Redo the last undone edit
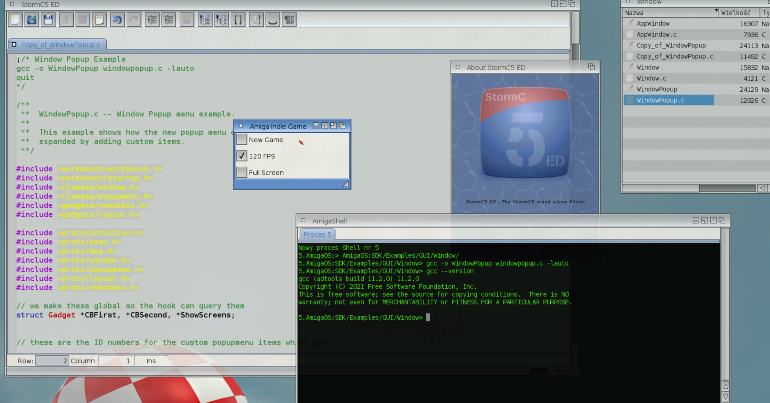This screenshot has height=403, width=770. (x=134, y=20)
